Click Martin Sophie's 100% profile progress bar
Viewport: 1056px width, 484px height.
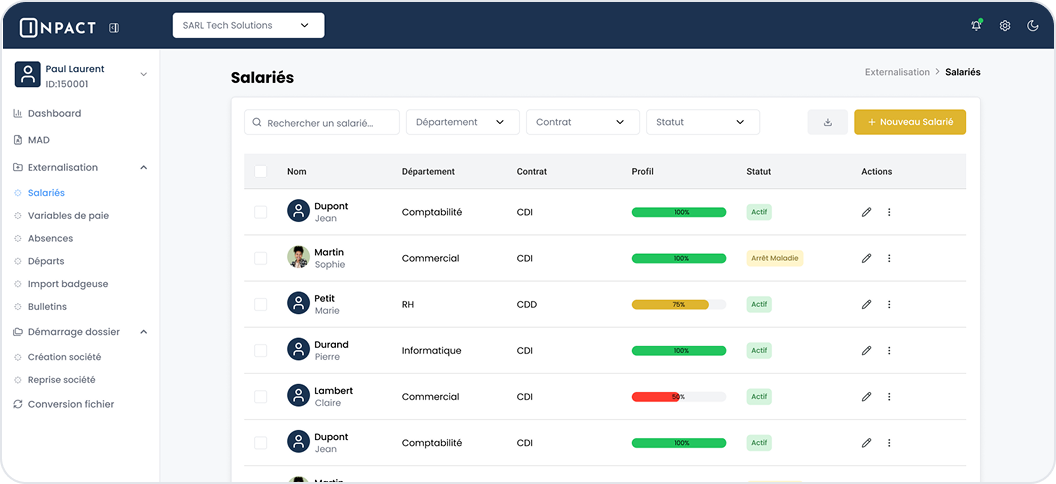coord(679,258)
